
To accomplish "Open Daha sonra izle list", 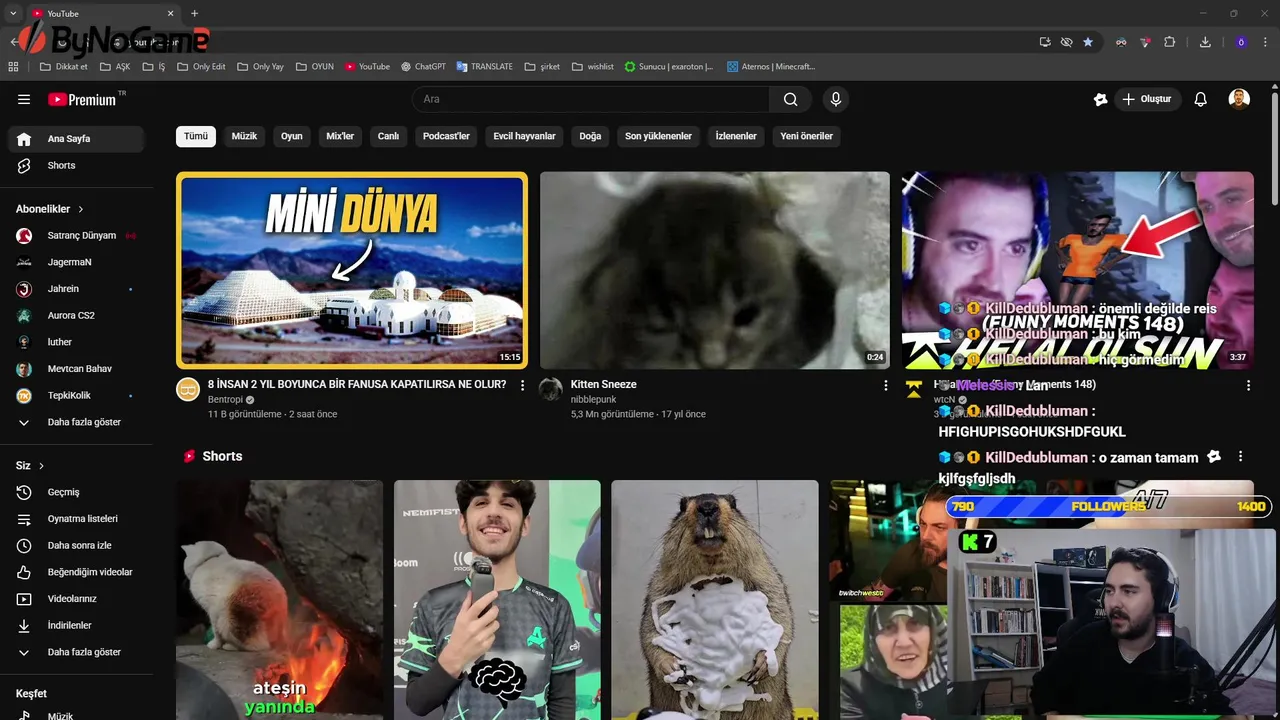I will (x=76, y=545).
